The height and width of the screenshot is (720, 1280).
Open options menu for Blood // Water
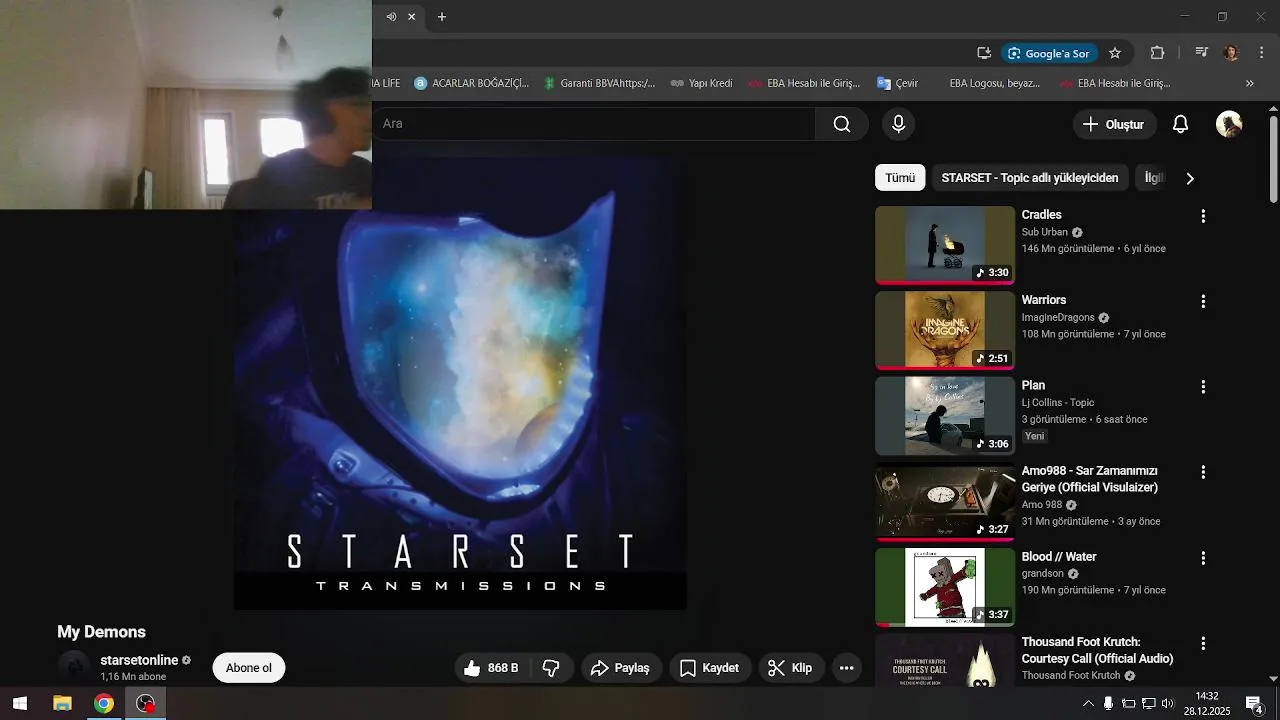tap(1203, 558)
